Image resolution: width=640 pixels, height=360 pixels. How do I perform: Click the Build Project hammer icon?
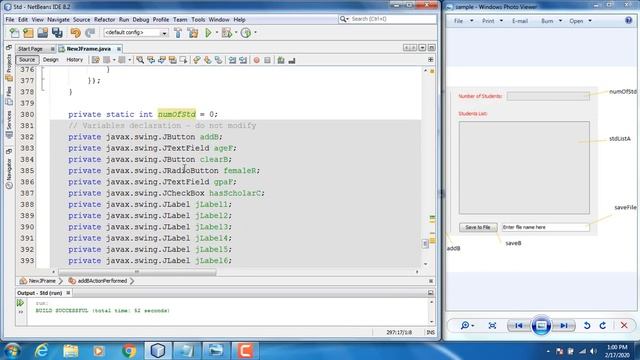178,33
